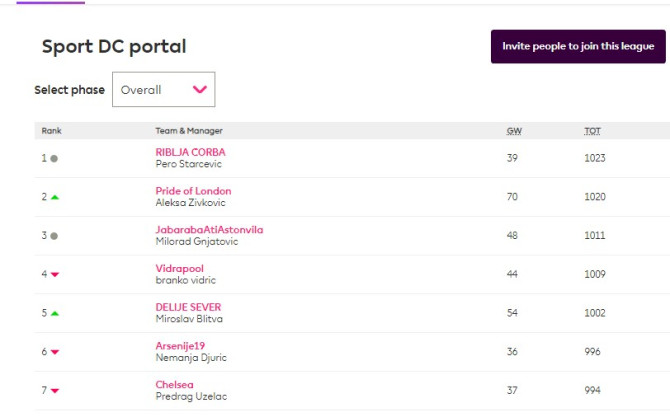
Task: Click the pink chevron in phase dropdown
Action: (199, 90)
